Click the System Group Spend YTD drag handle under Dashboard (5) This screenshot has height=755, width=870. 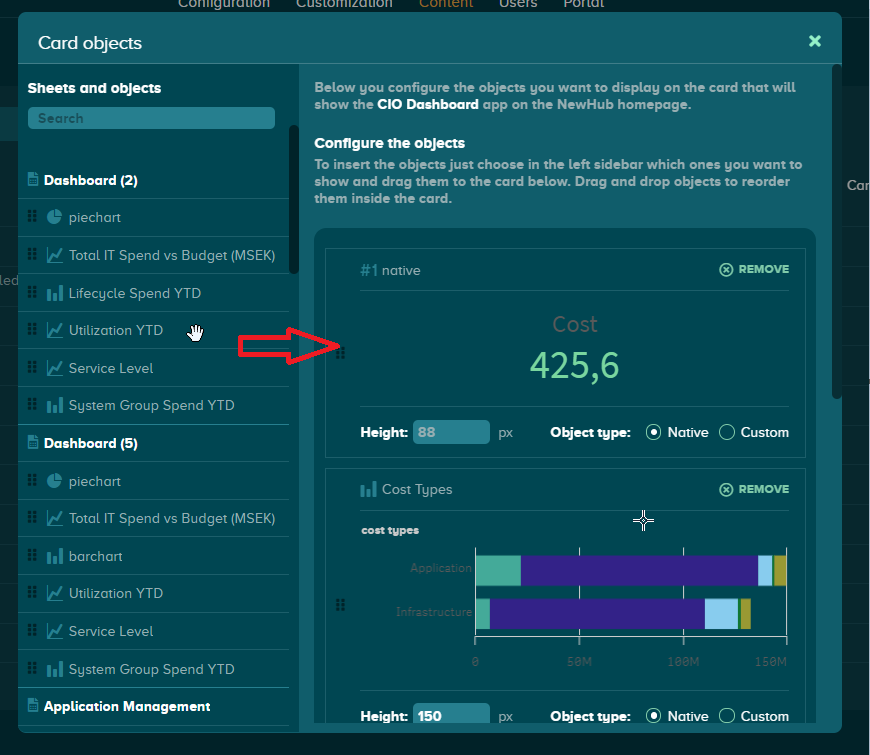coord(32,668)
